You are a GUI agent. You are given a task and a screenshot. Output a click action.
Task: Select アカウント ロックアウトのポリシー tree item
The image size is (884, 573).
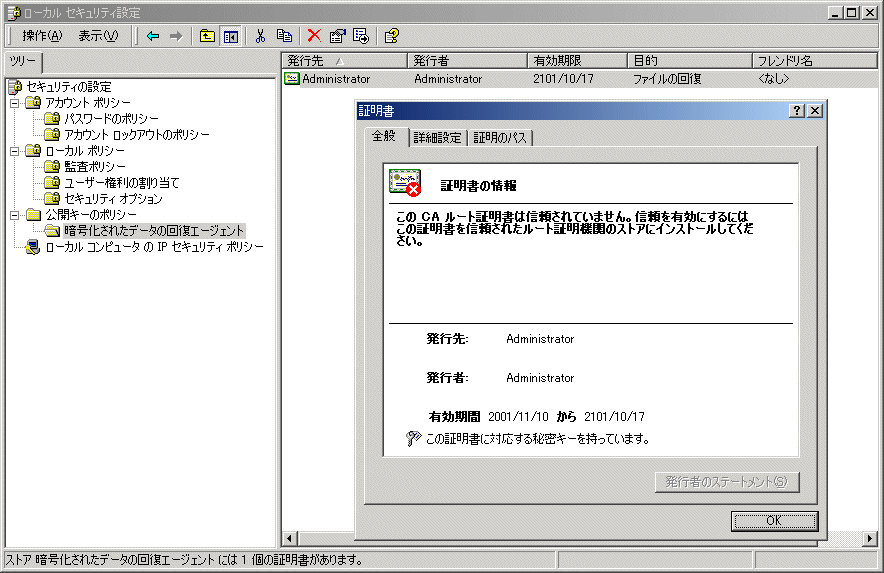[136, 134]
